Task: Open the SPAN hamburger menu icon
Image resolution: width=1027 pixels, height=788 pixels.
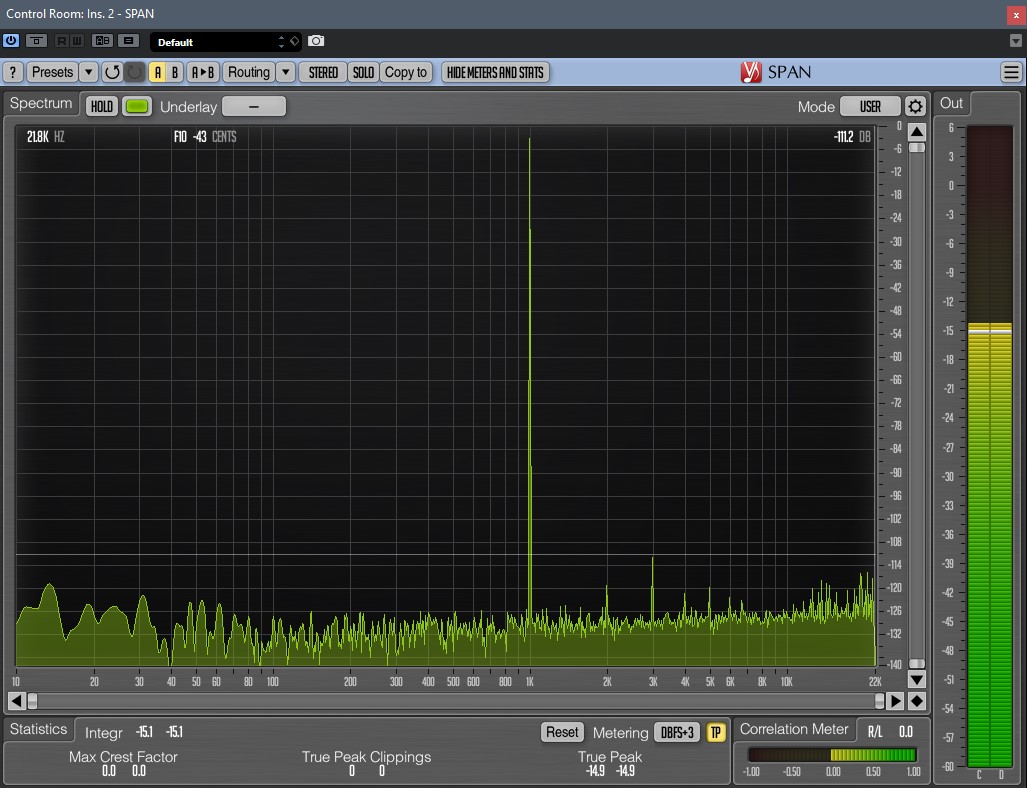Action: [x=1011, y=72]
